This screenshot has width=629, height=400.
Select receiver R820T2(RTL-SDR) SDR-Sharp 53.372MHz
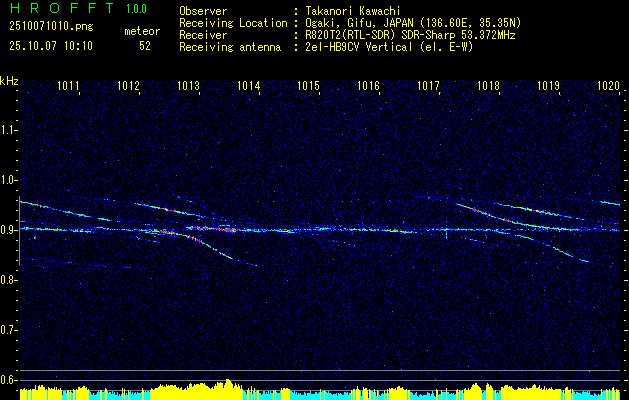410,35
